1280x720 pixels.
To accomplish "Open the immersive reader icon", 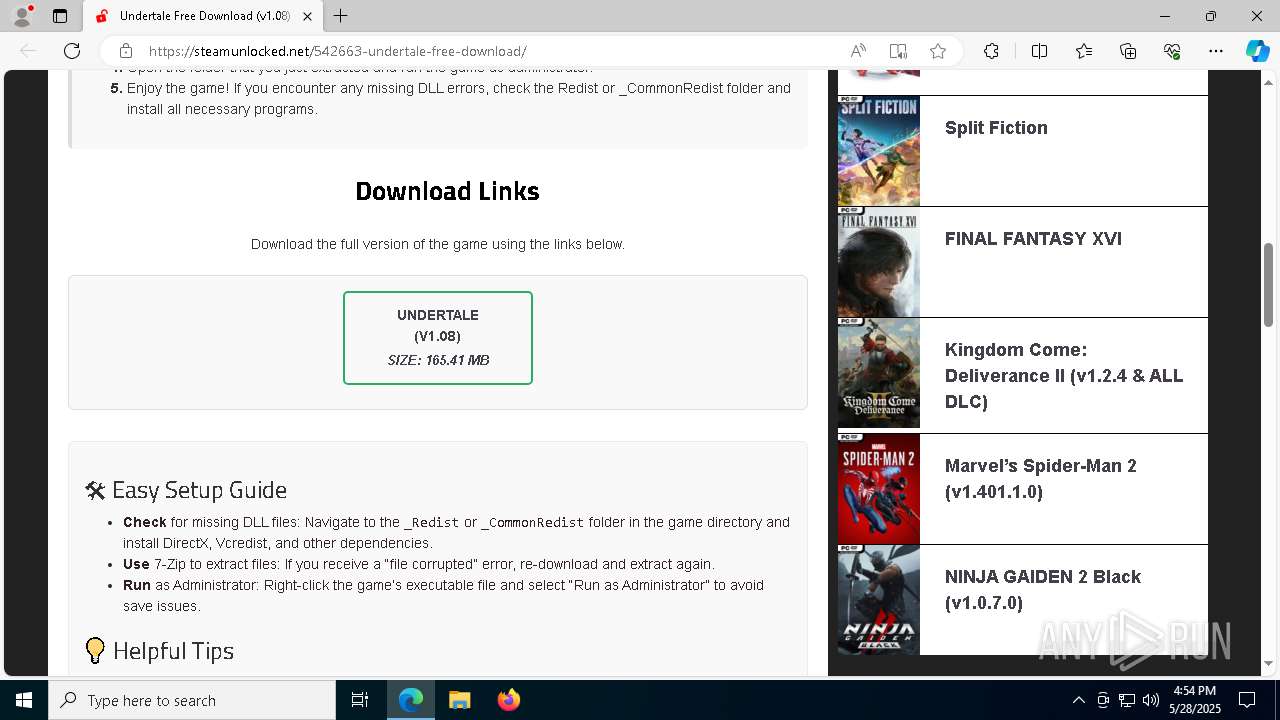I will pos(898,51).
